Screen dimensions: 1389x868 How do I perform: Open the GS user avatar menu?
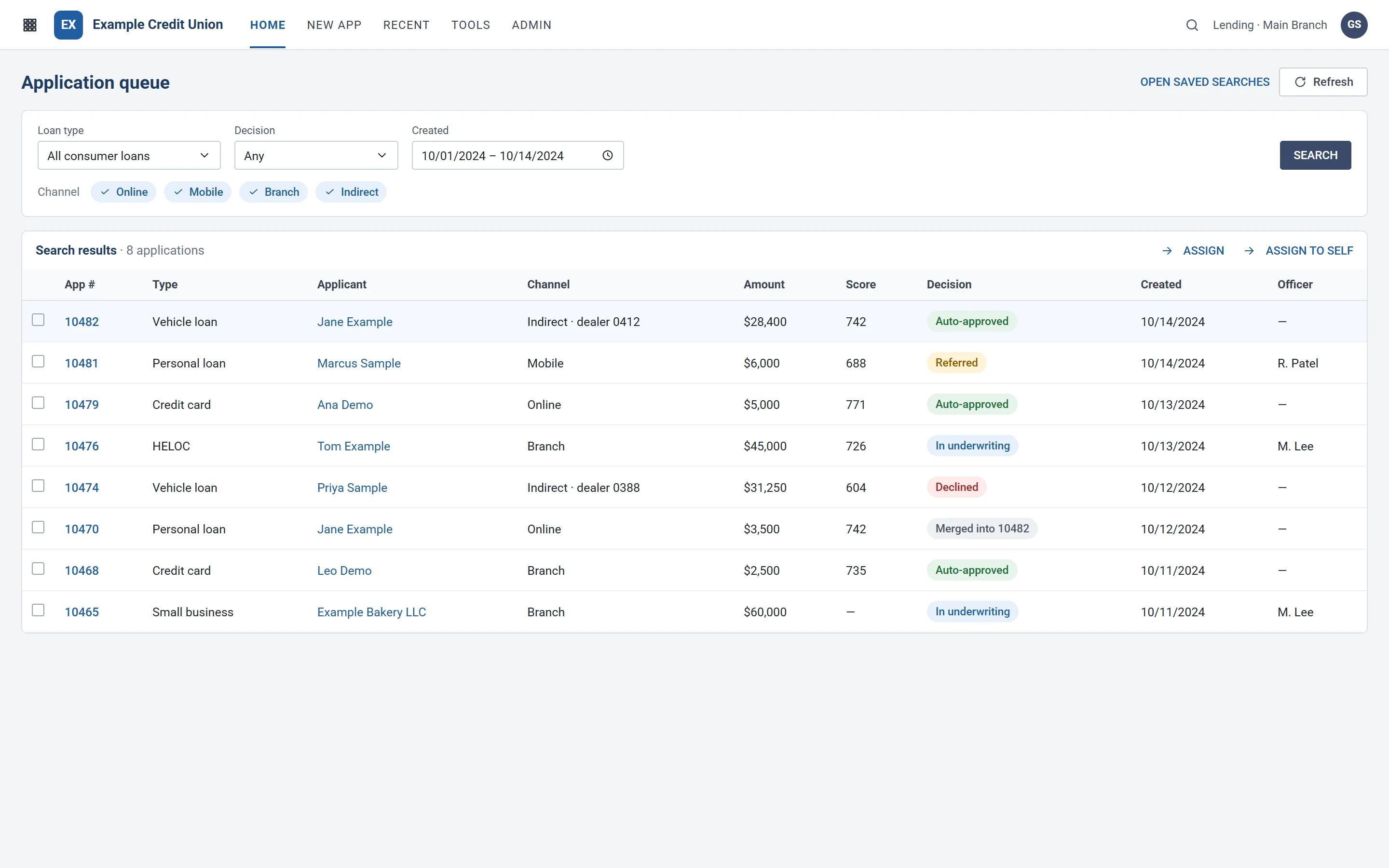click(x=1354, y=25)
